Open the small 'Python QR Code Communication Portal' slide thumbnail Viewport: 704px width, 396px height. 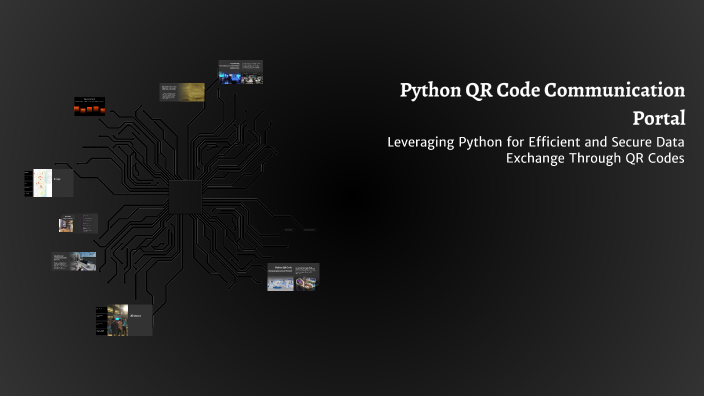pos(293,277)
